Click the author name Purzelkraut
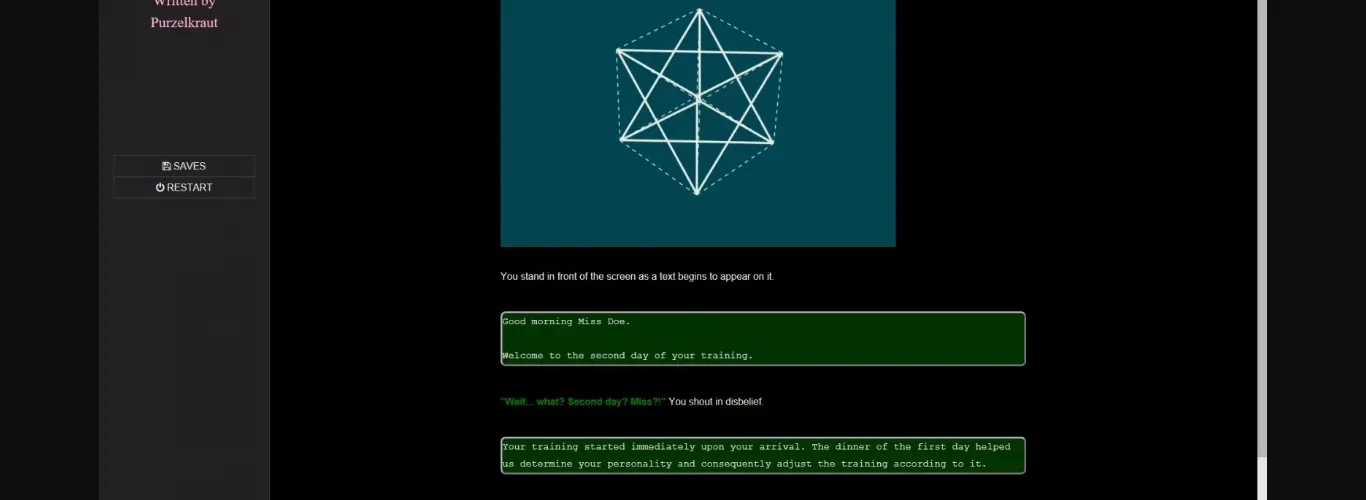Screen dimensions: 1366x500 [x=184, y=22]
